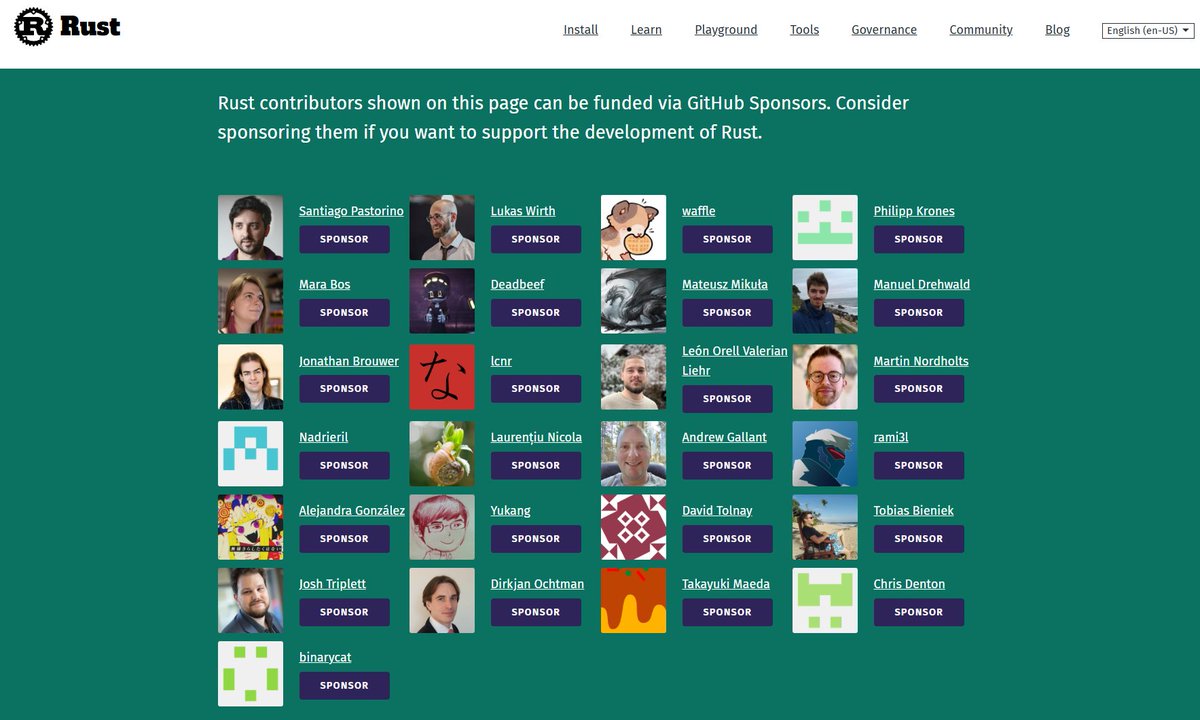The width and height of the screenshot is (1200, 720).
Task: Open the Blog page
Action: 1057,29
